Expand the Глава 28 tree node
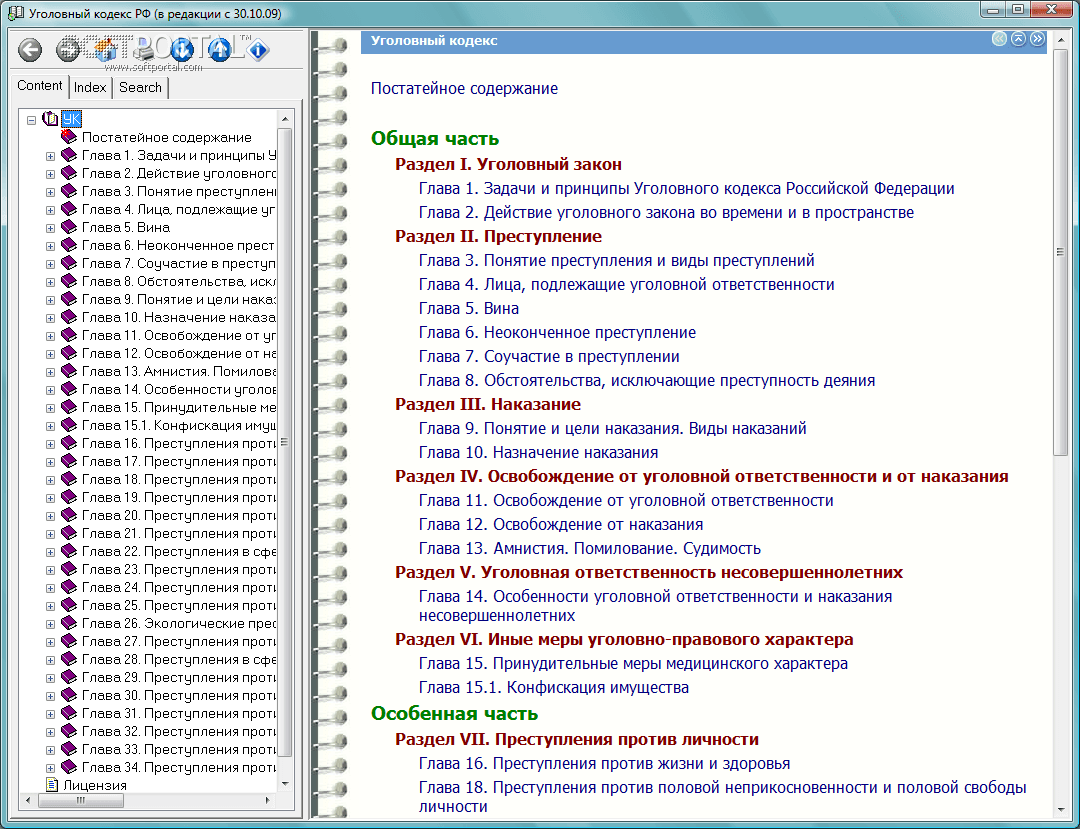1080x829 pixels. tap(50, 660)
